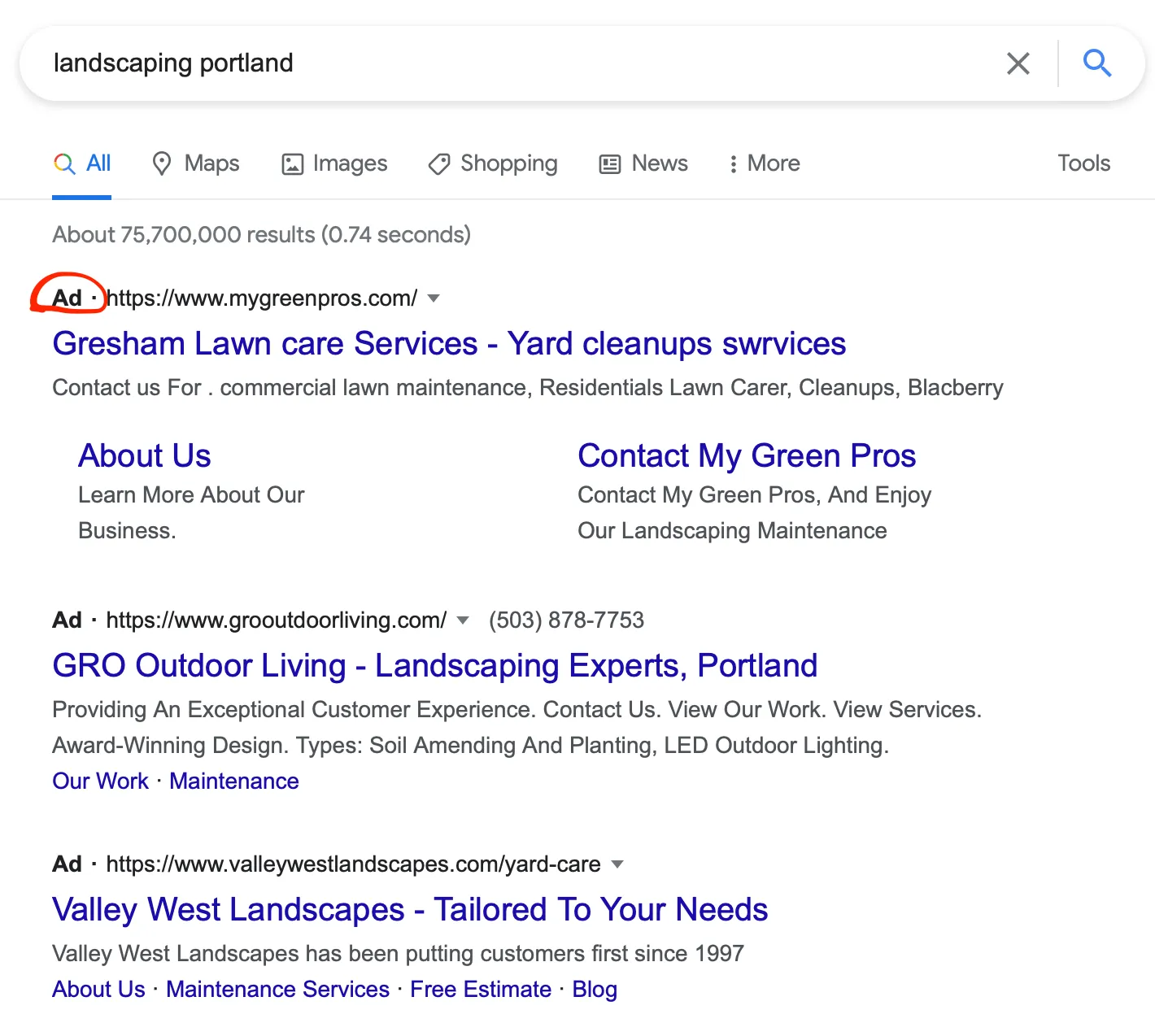Viewport: 1155px width, 1036px height.
Task: Open the Images tab label
Action: 350,163
